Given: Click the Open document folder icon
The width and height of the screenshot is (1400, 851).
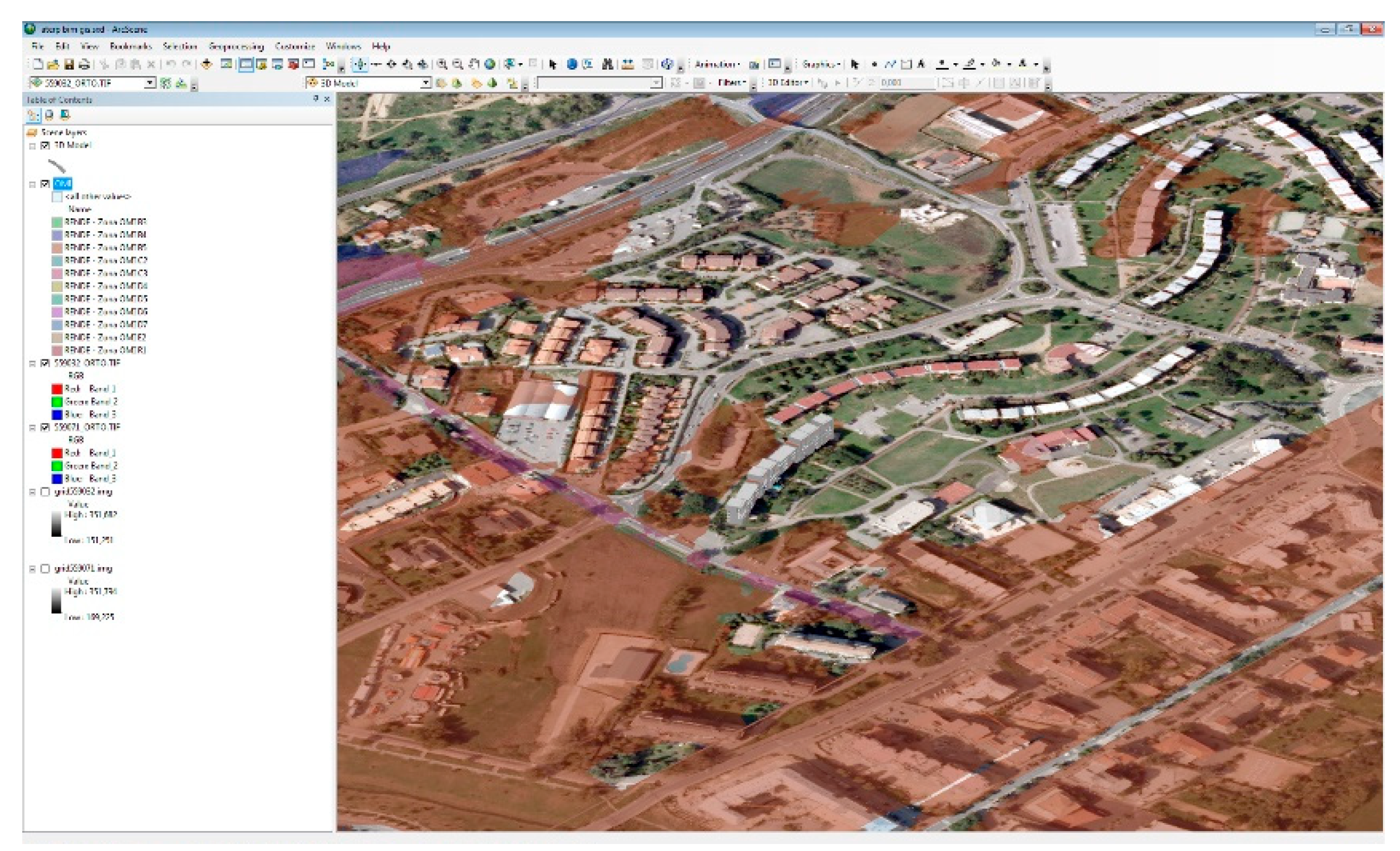Looking at the screenshot, I should [x=53, y=64].
